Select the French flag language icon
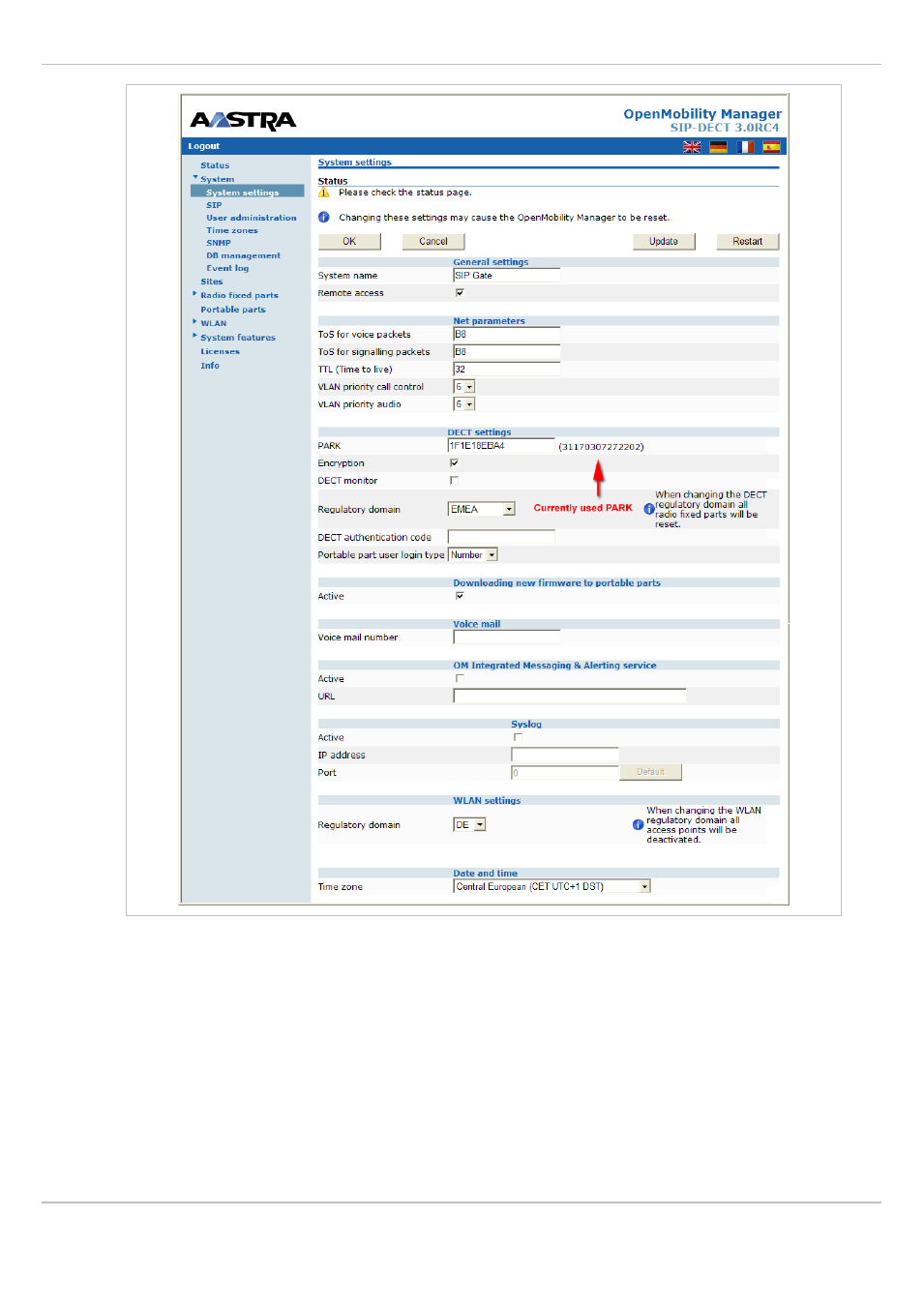 745,147
